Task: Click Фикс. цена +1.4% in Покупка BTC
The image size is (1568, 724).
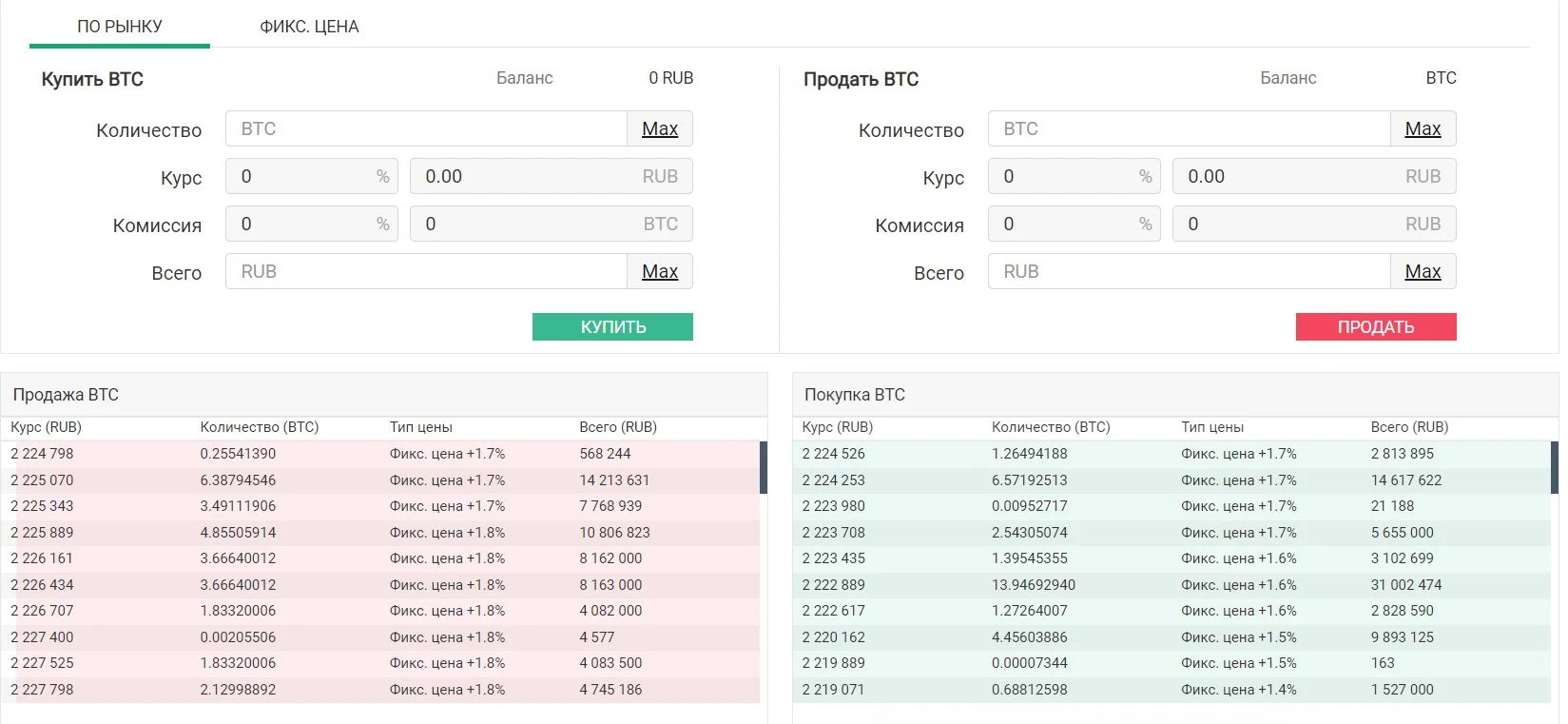Action: pyautogui.click(x=1239, y=690)
